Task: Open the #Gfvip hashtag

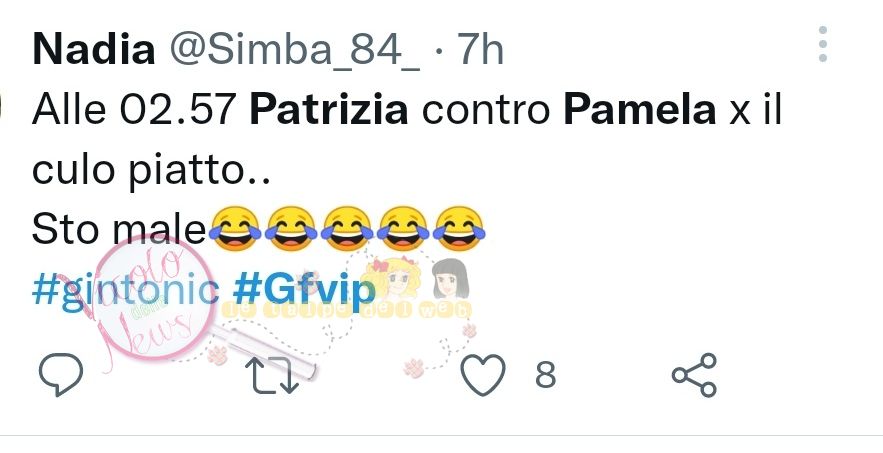Action: pos(304,291)
